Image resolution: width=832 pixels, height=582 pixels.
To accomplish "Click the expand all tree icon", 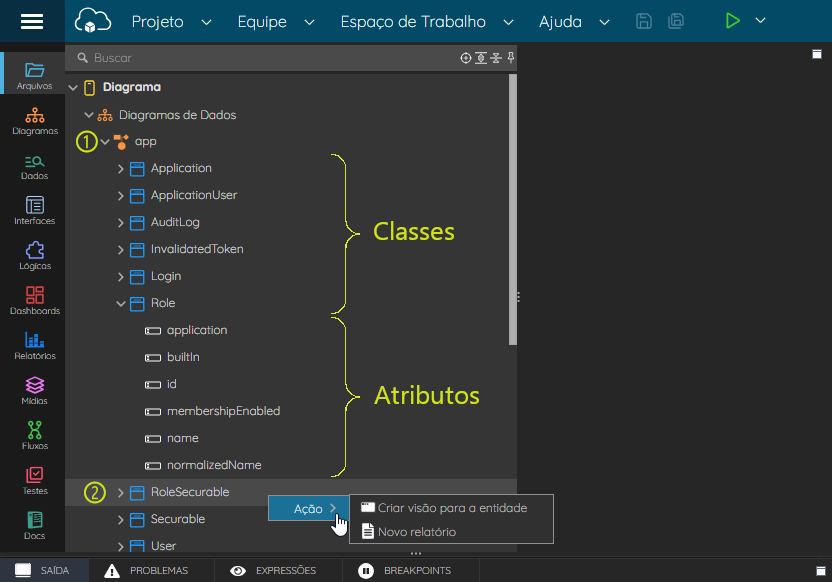I will [481, 58].
